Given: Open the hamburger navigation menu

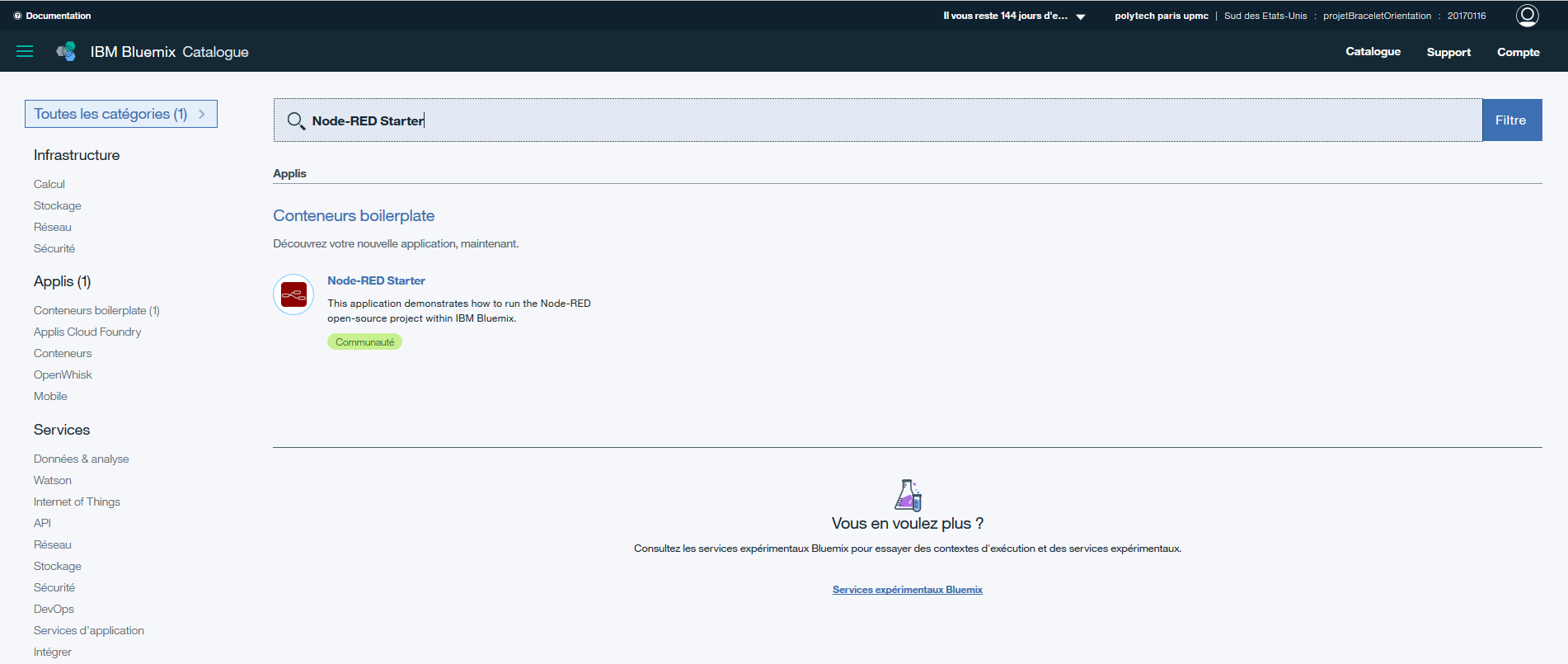Looking at the screenshot, I should point(25,51).
